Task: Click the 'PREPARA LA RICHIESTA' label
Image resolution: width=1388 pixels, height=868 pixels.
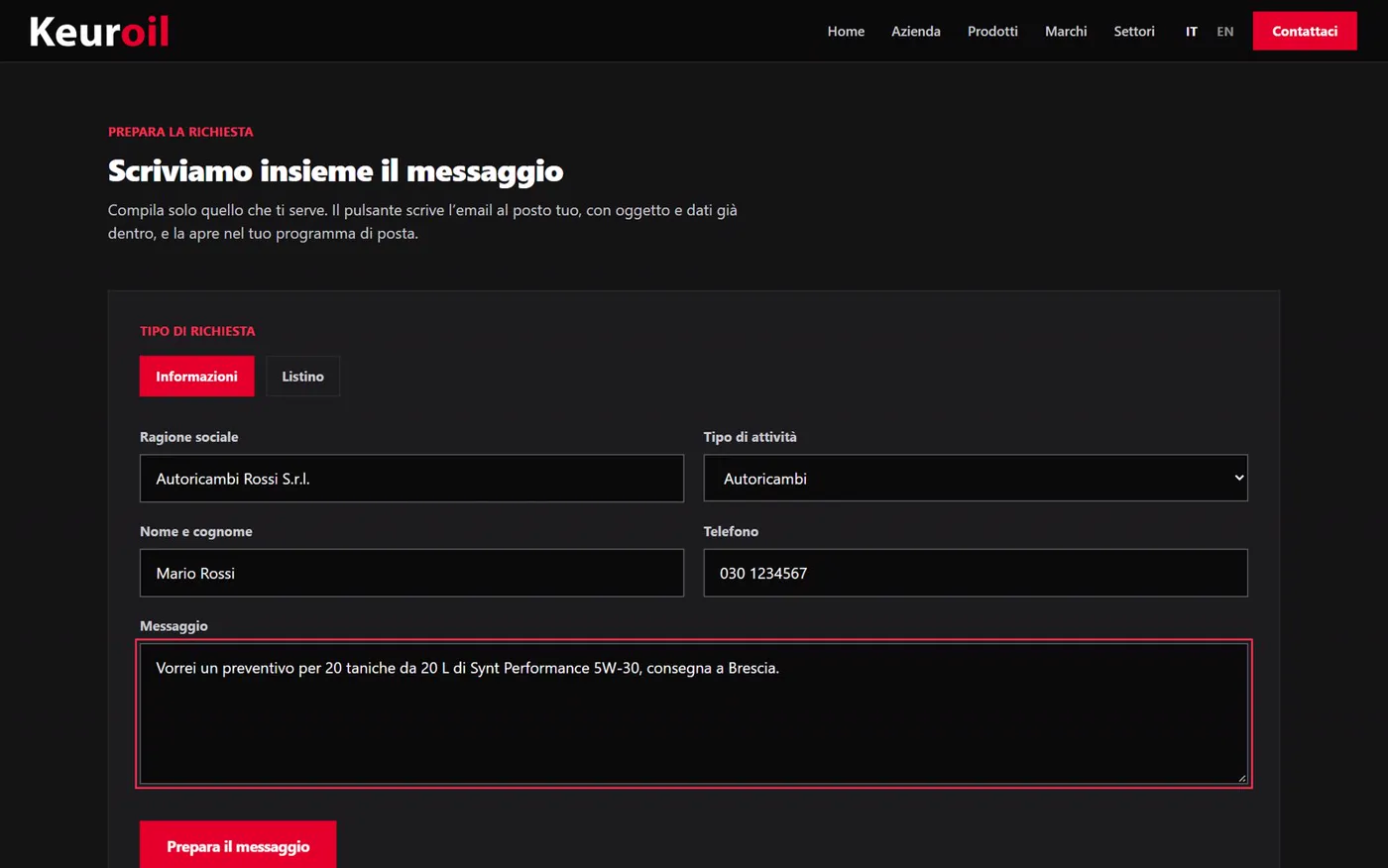Action: (180, 132)
